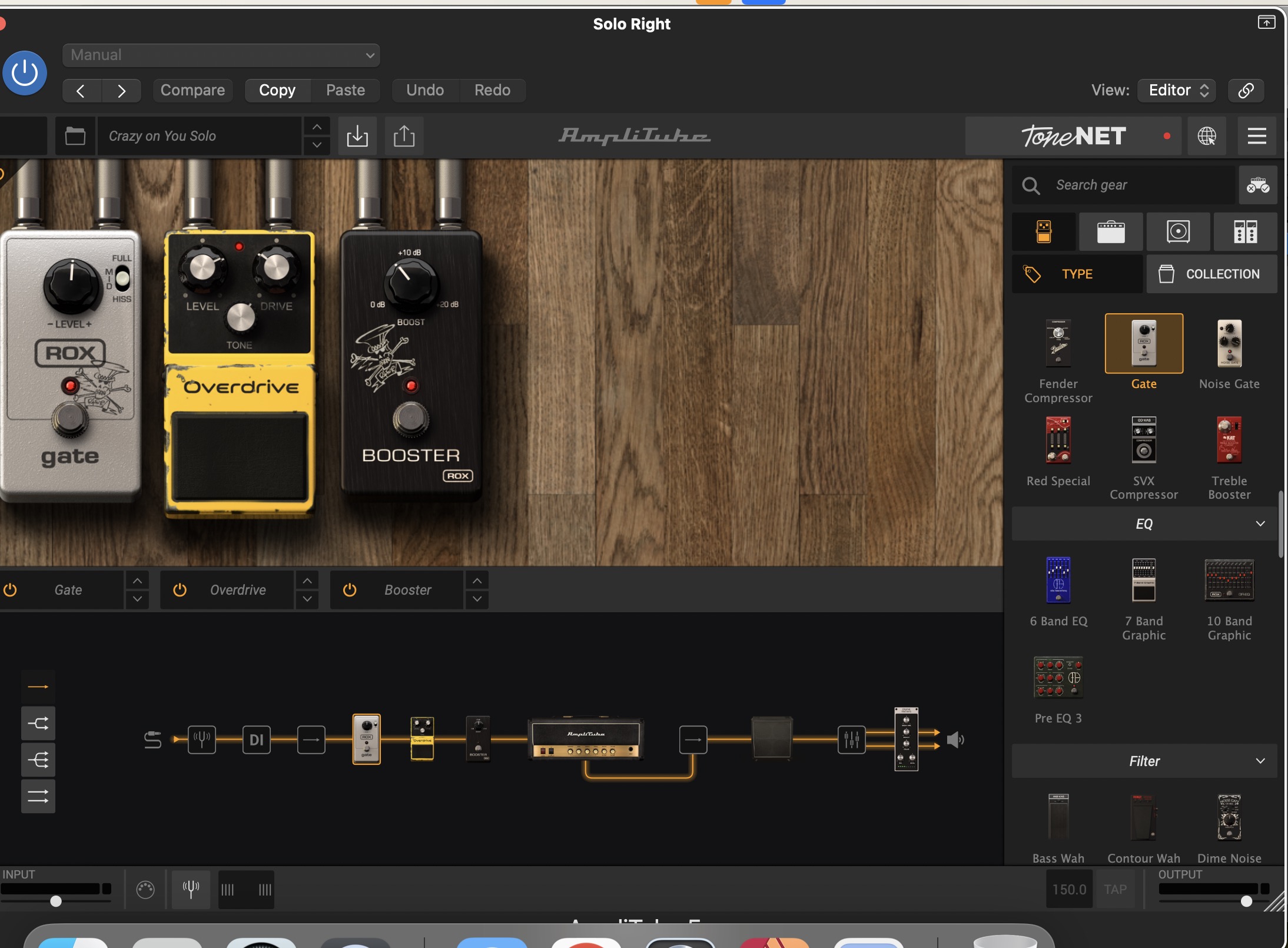Click the tuner block in signal chain
This screenshot has width=1288, height=948.
pyautogui.click(x=202, y=740)
